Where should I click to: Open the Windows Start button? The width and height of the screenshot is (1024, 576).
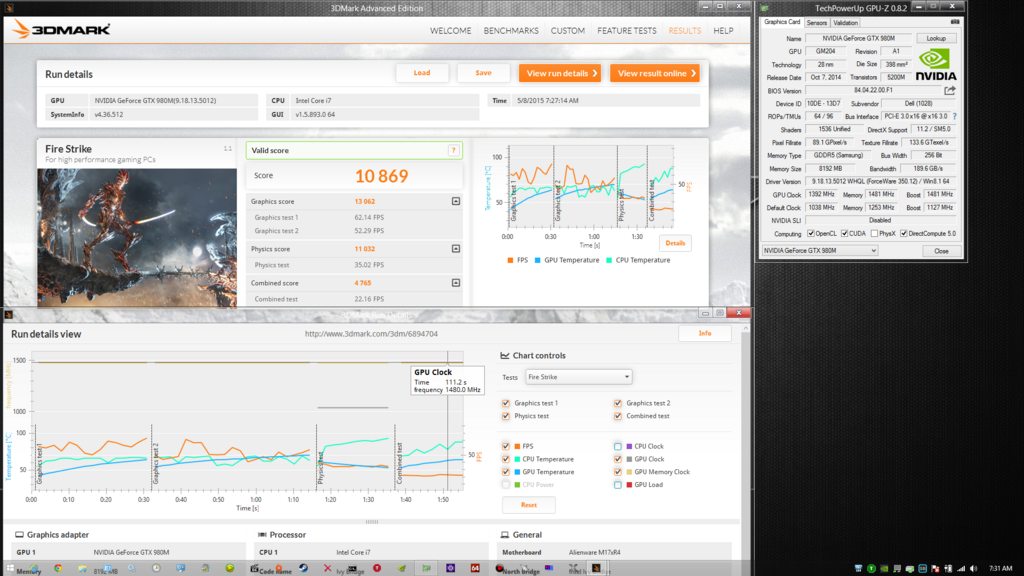click(10, 568)
